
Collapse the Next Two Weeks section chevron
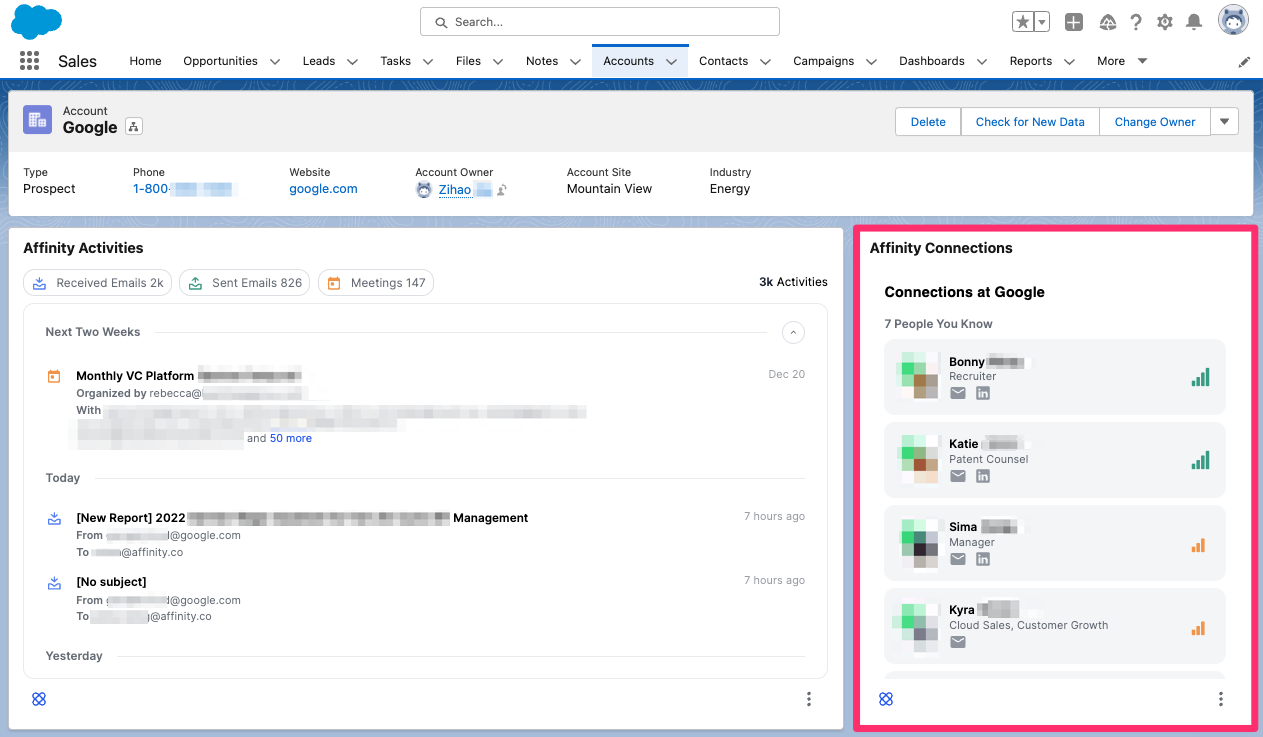click(x=793, y=332)
